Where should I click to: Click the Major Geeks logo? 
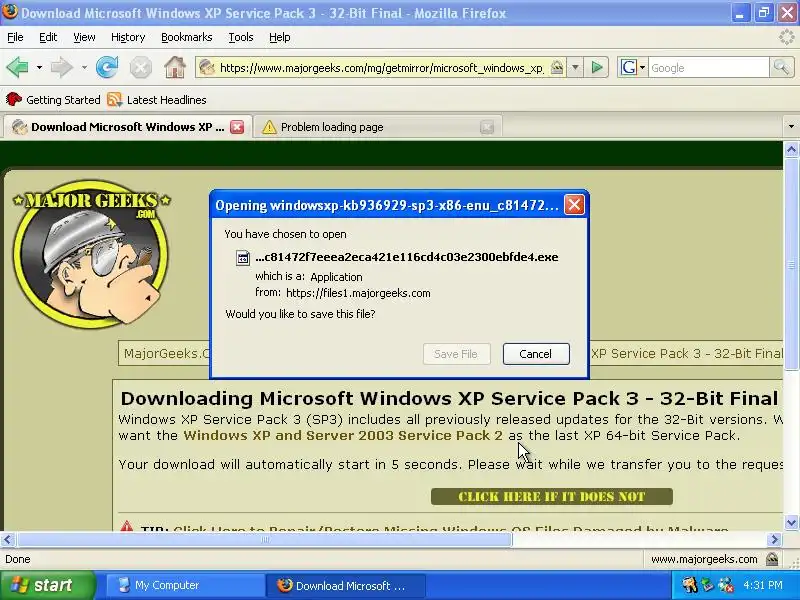(x=91, y=254)
